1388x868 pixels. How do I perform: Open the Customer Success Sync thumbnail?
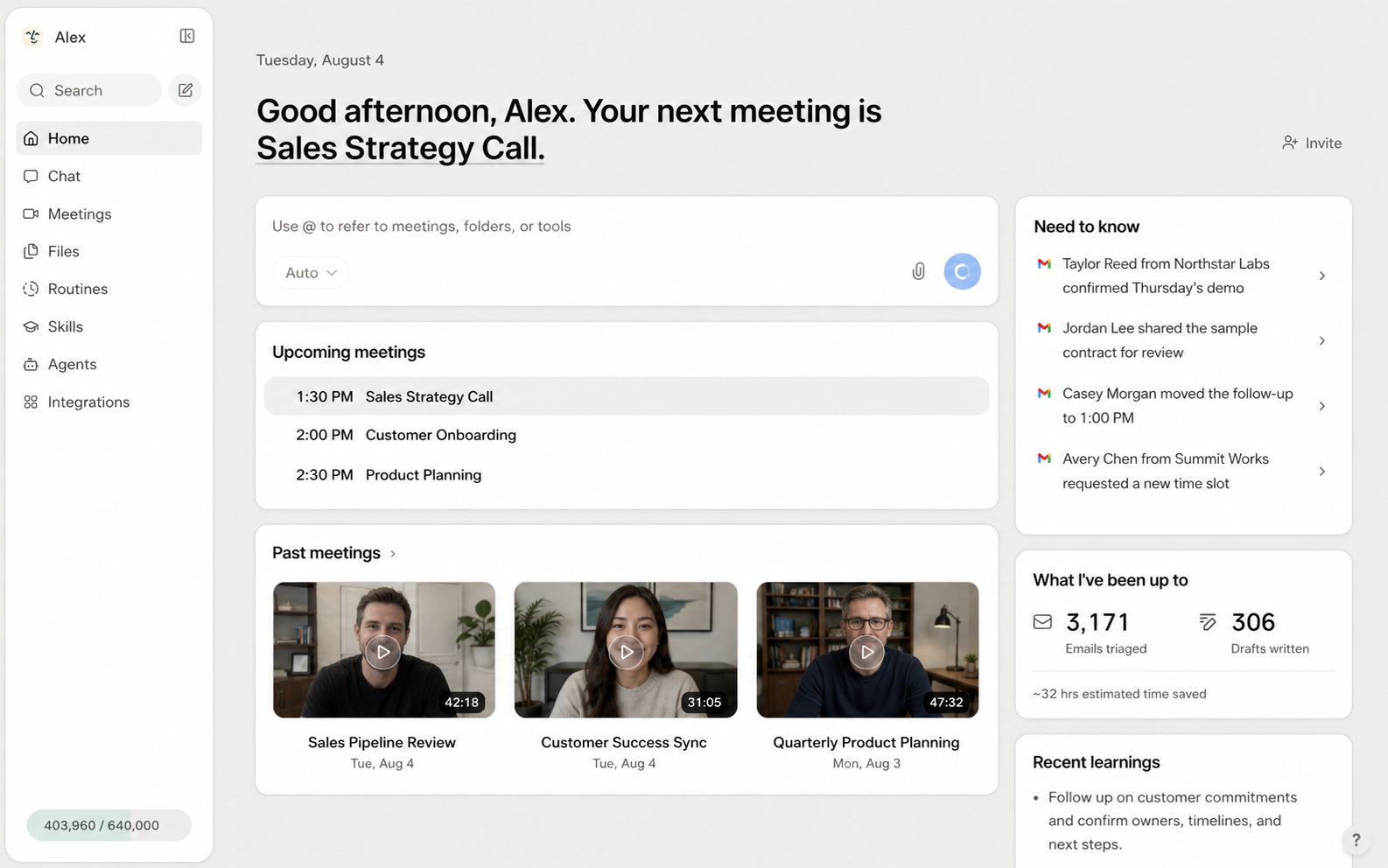(626, 650)
